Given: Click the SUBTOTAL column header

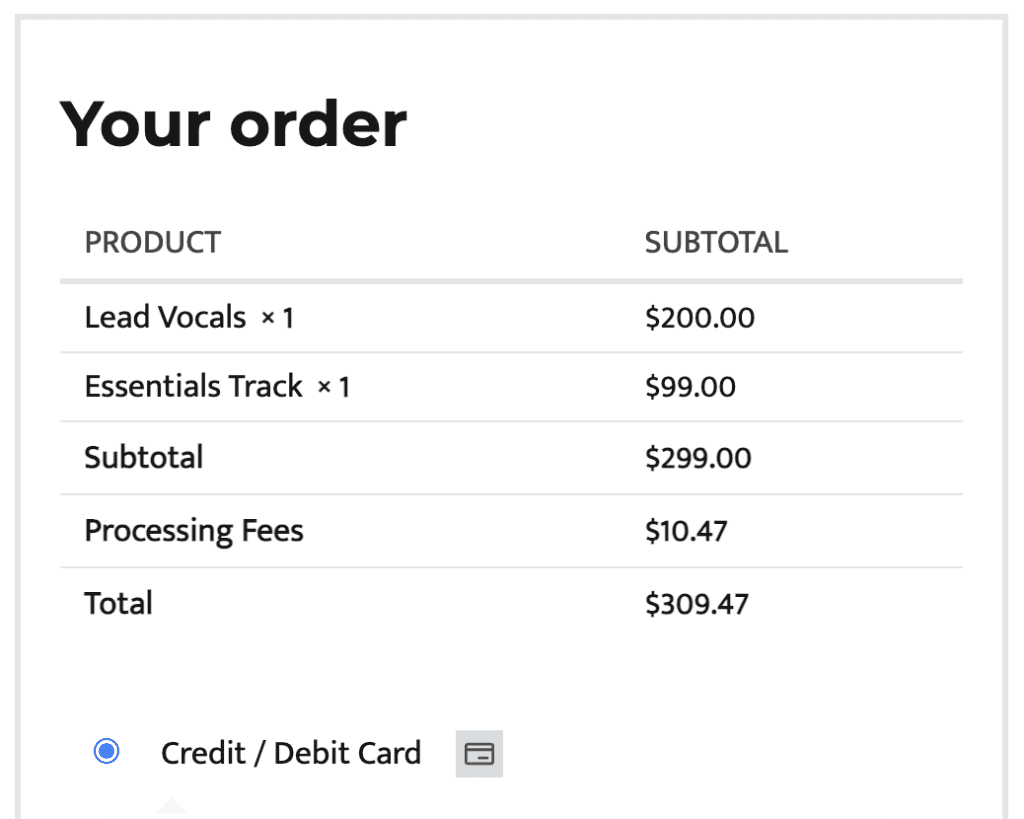Looking at the screenshot, I should [716, 242].
